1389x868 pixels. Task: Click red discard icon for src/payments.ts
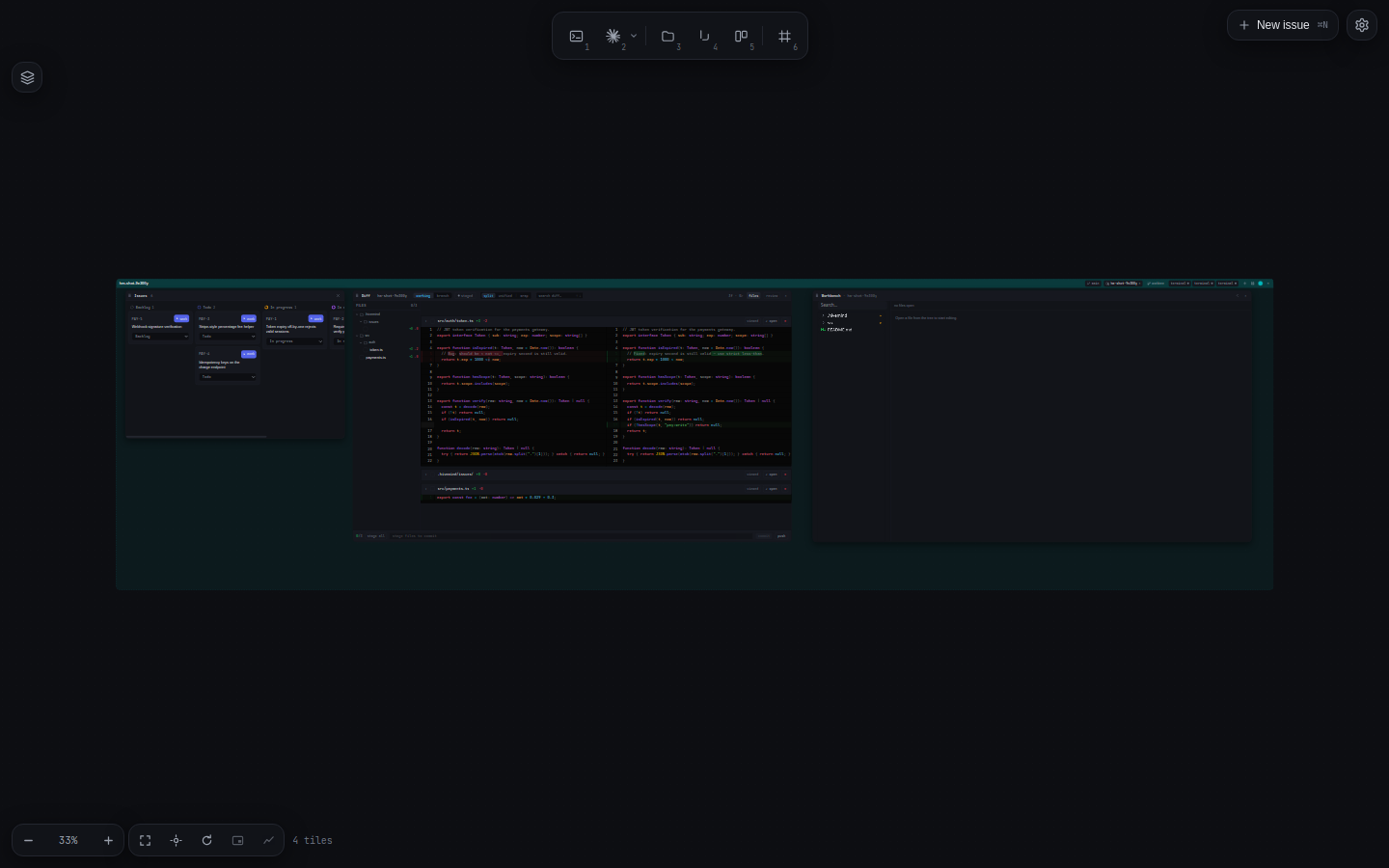point(785,489)
